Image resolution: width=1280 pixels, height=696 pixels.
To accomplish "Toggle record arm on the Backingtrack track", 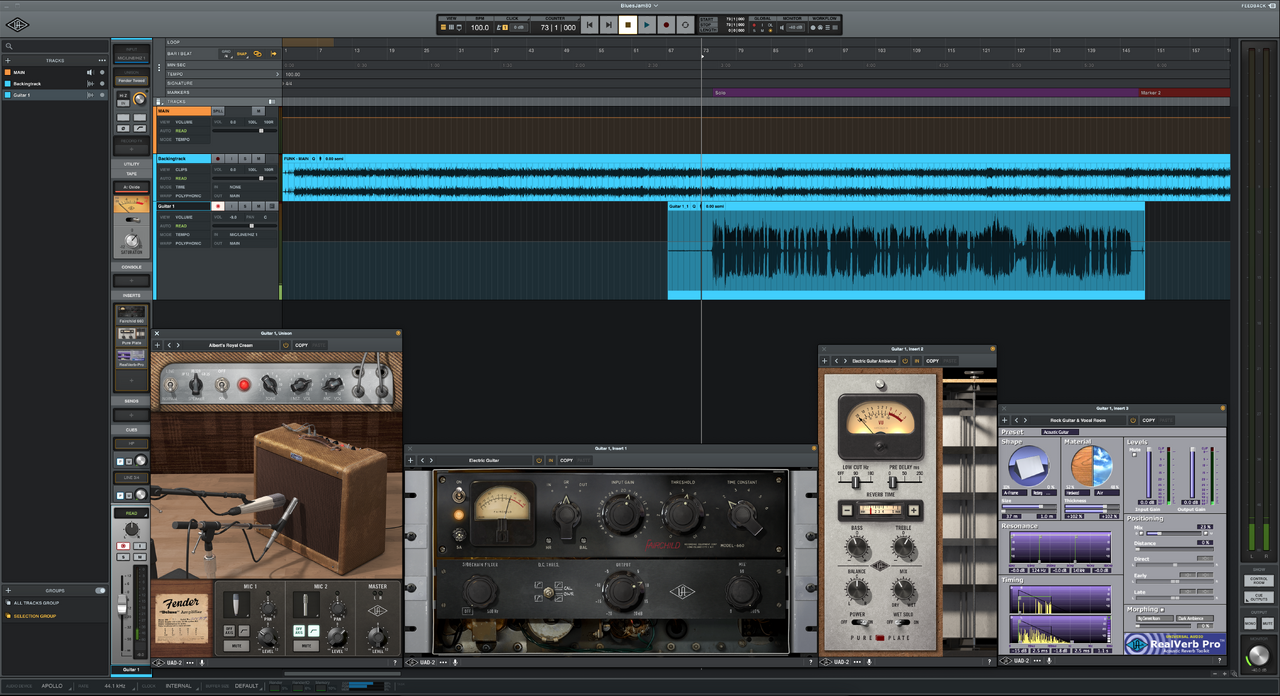I will pos(217,158).
